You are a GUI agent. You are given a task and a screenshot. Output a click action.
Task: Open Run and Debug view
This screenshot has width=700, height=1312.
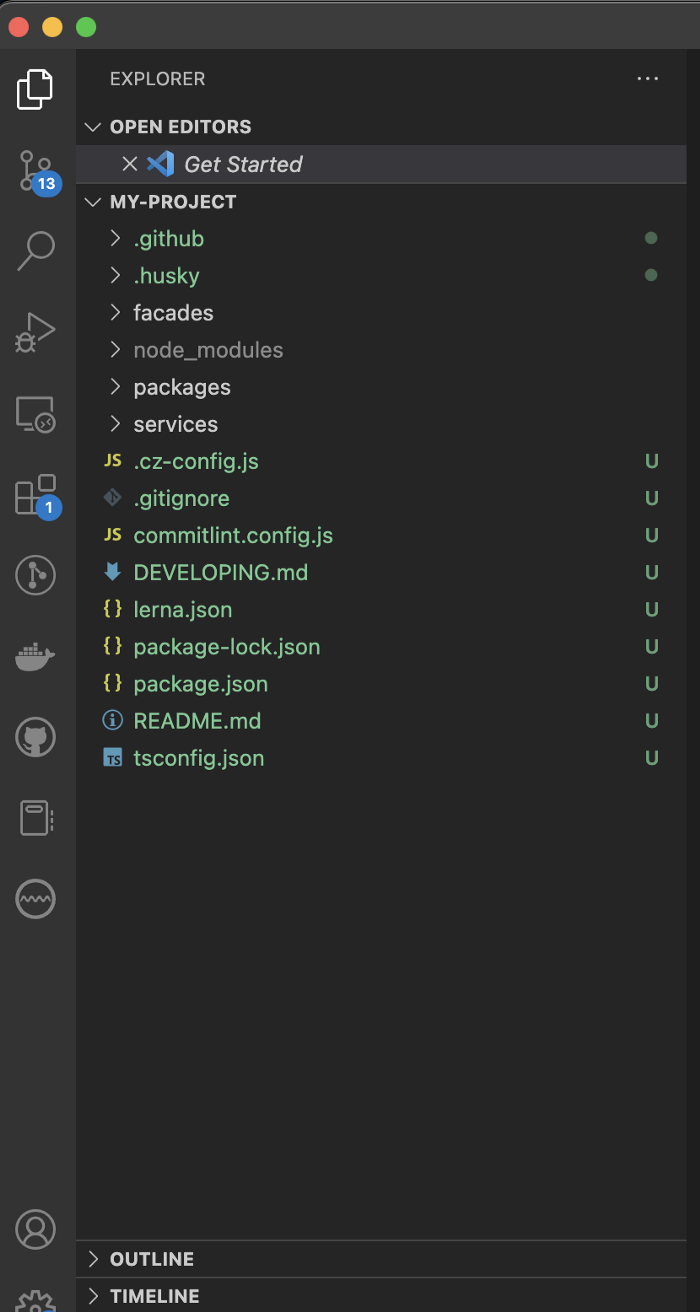coord(36,332)
